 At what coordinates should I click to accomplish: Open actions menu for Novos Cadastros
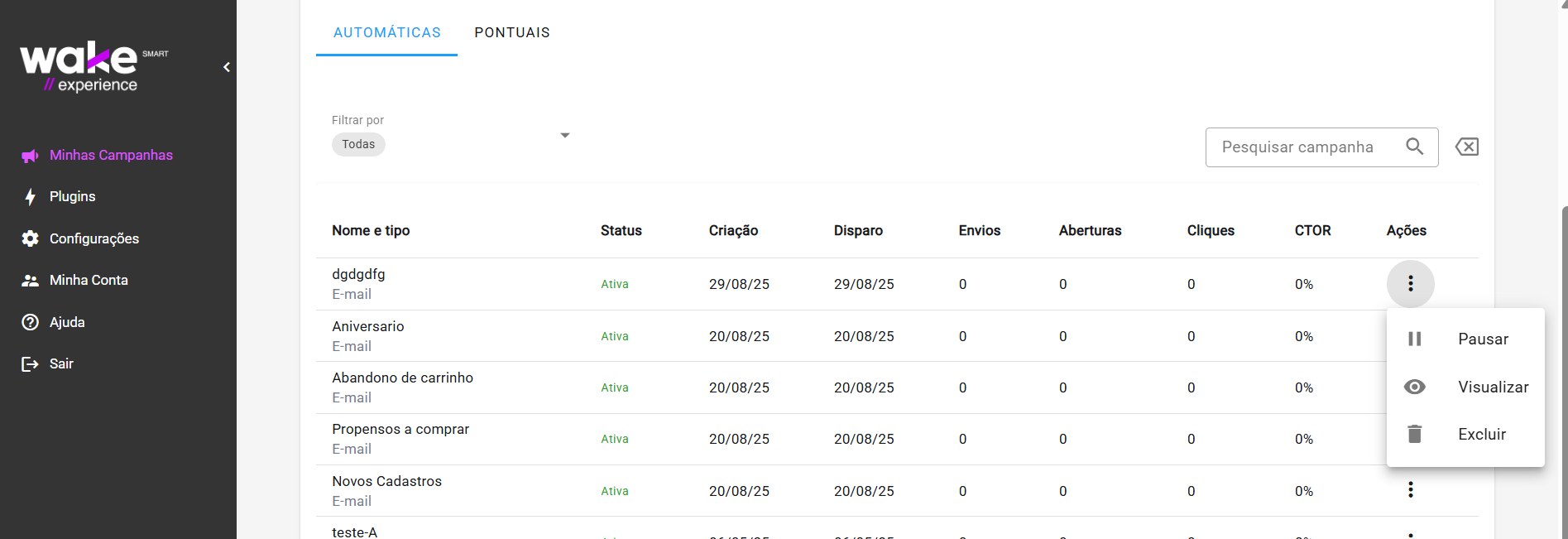[x=1411, y=490]
